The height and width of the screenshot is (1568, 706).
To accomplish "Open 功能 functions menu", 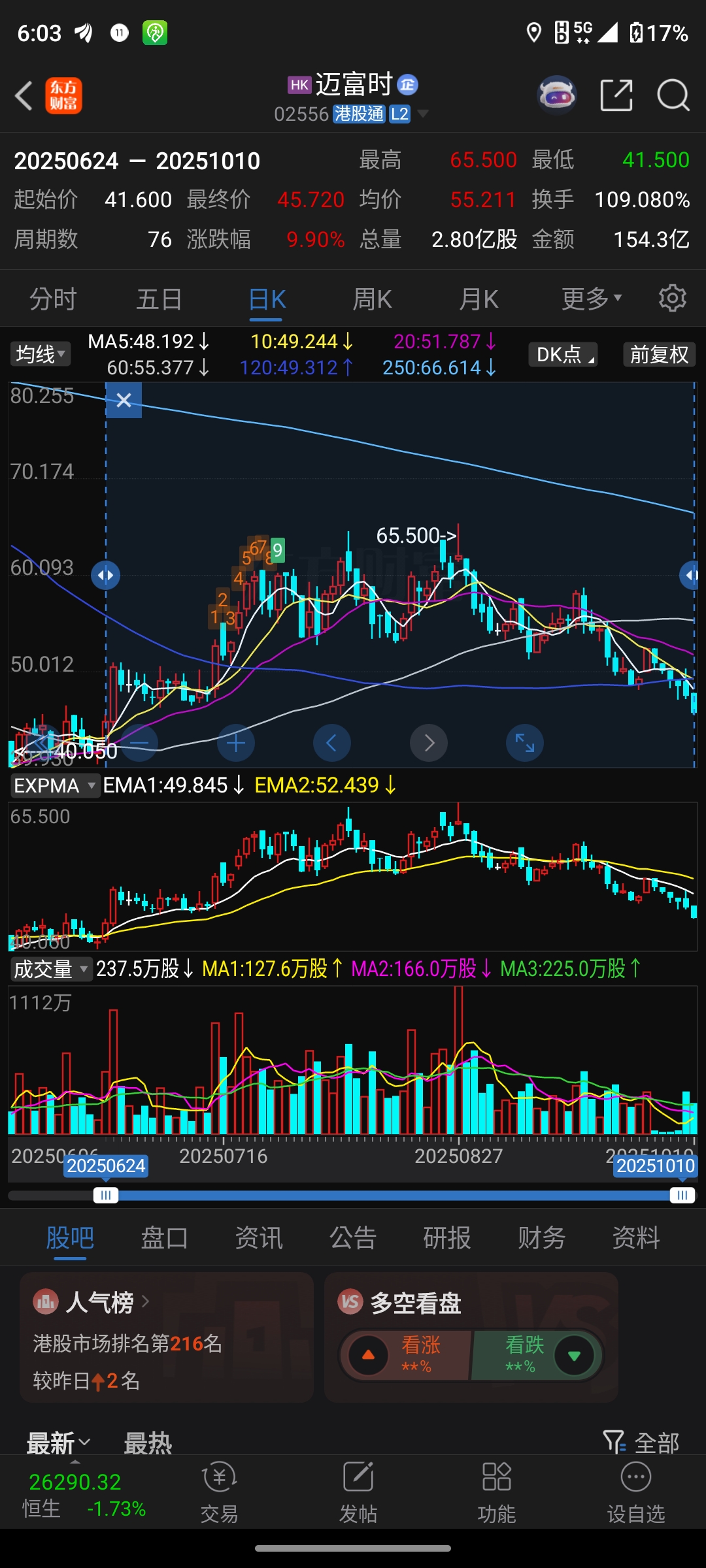I will pyautogui.click(x=497, y=1492).
